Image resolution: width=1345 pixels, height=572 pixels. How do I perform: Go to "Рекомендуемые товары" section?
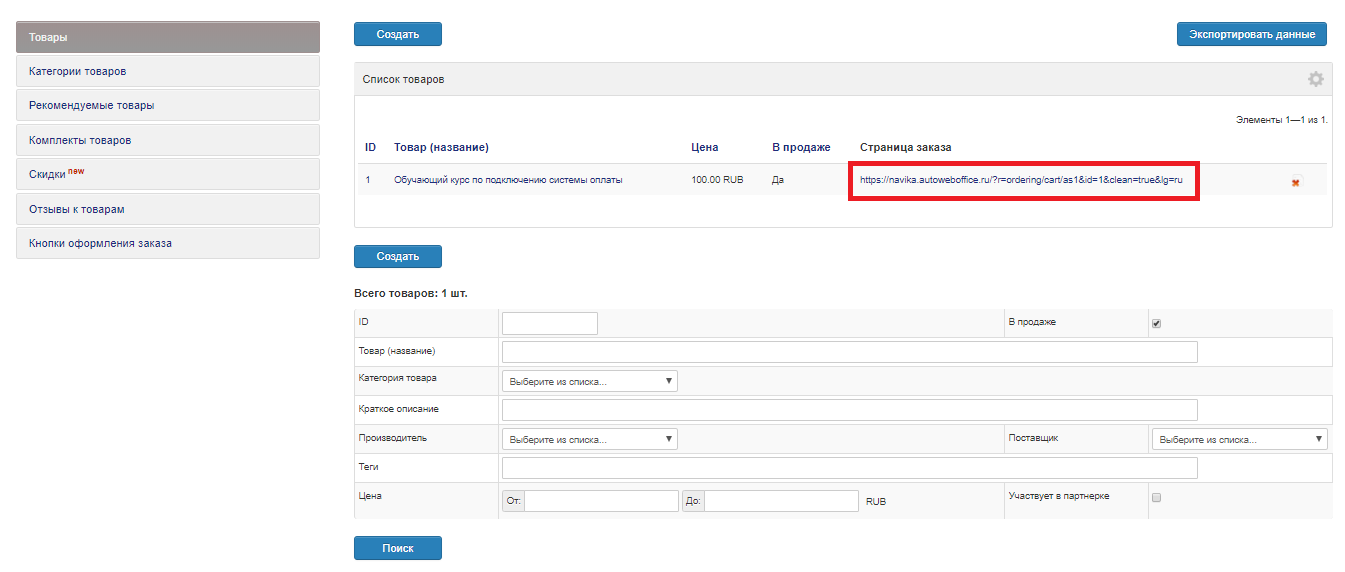pos(168,105)
